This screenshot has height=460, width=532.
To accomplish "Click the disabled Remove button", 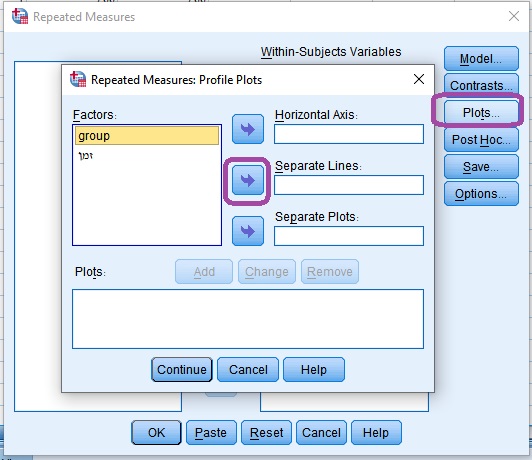I will click(x=330, y=272).
